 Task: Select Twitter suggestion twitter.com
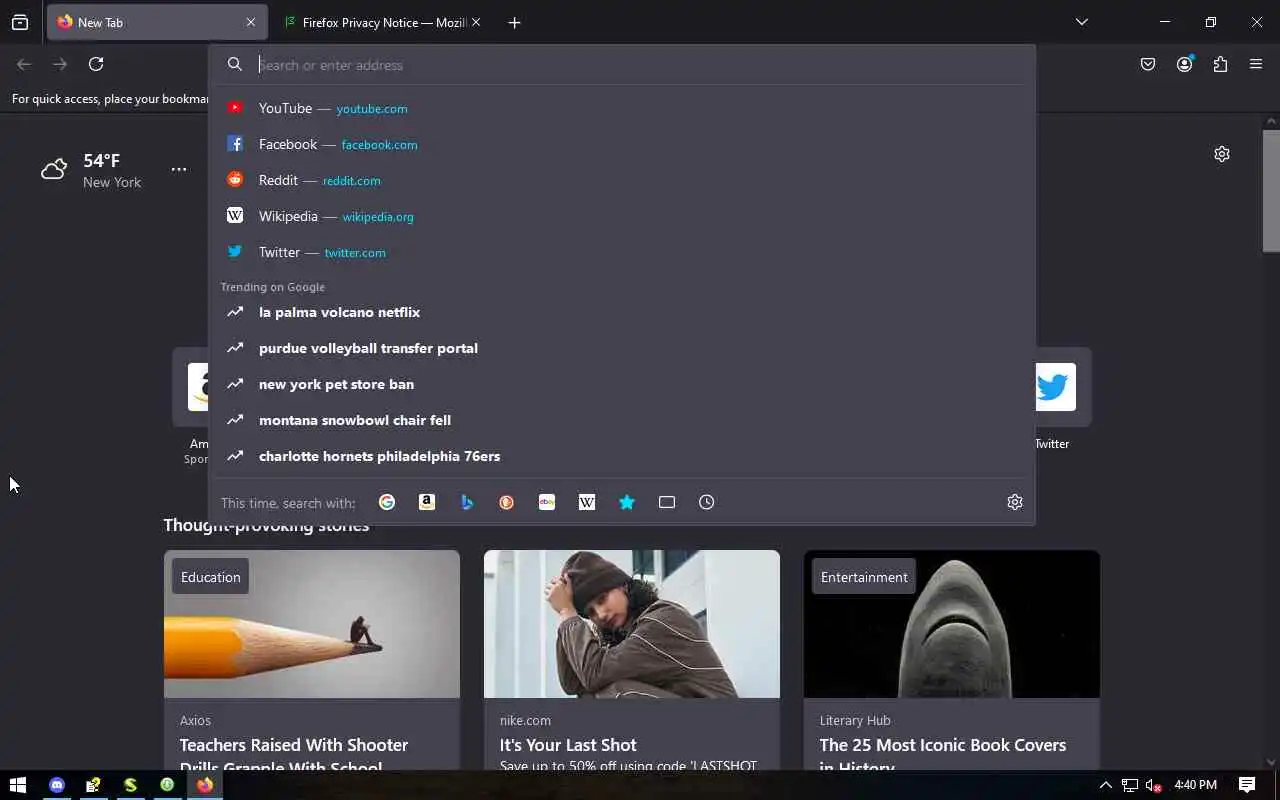point(622,252)
